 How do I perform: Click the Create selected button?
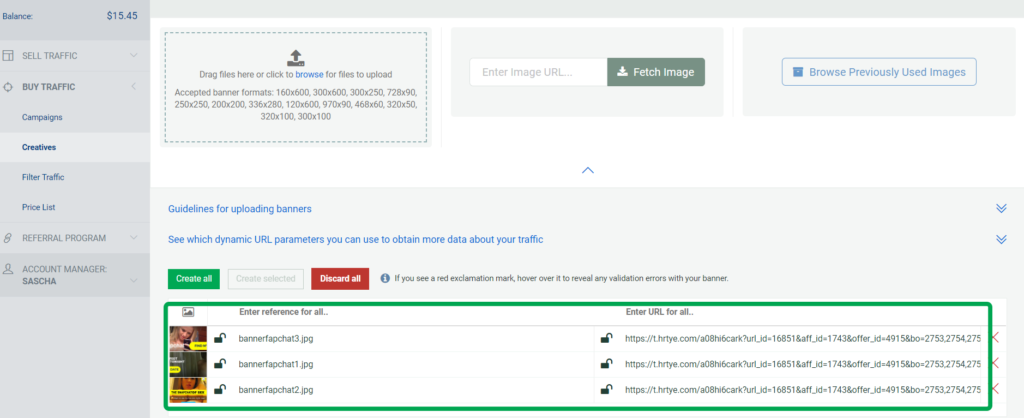coord(266,278)
